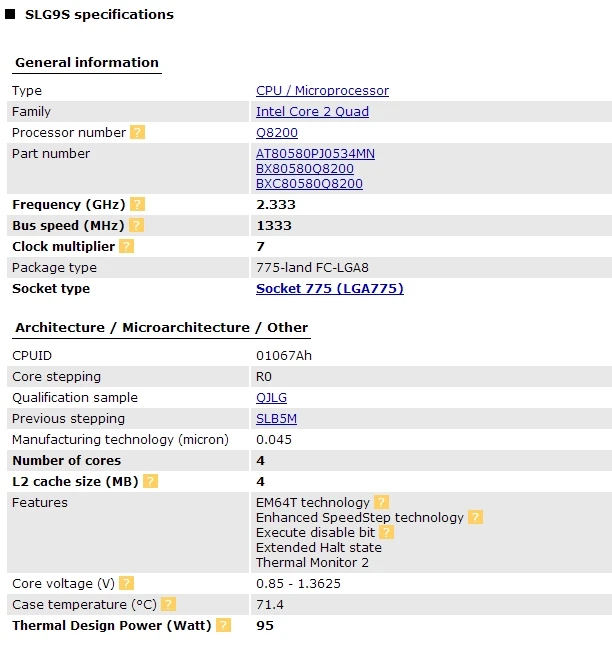Image resolution: width=612 pixels, height=657 pixels.
Task: Click core voltage value 0.85 - 1.3625
Action: pos(298,583)
